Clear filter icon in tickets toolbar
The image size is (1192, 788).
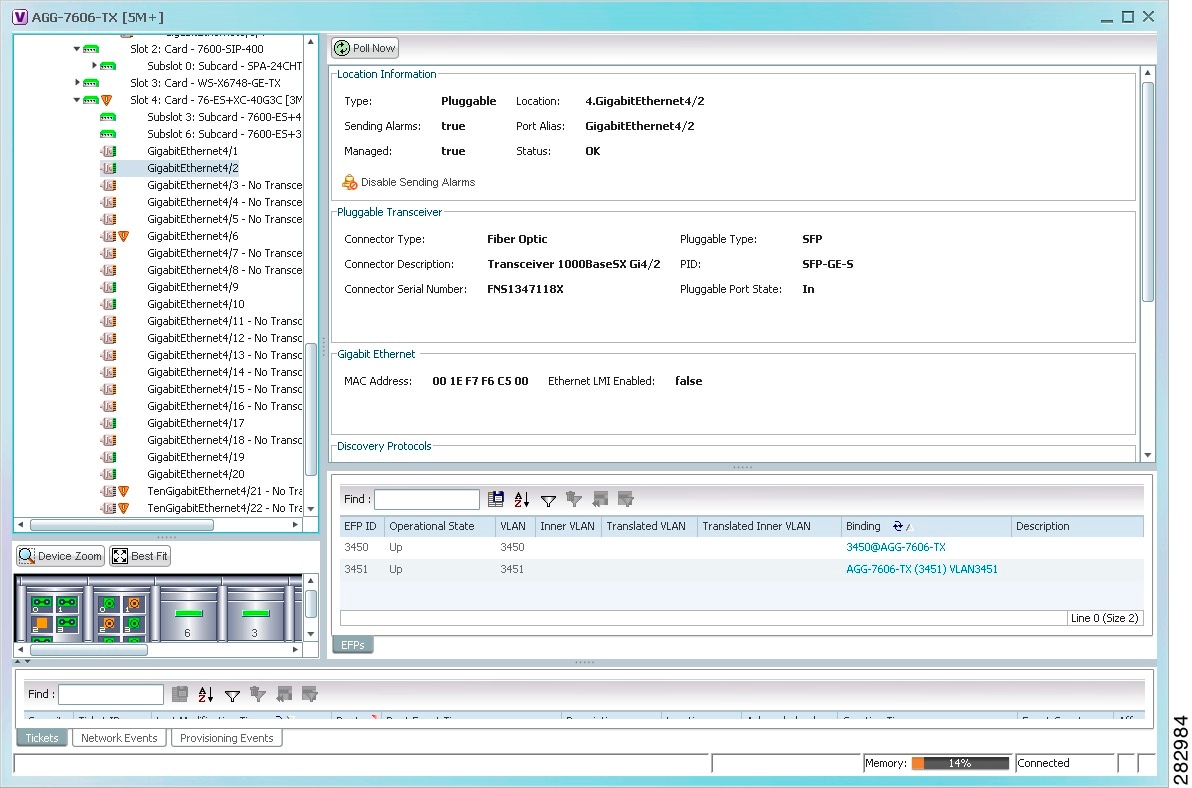pos(258,694)
